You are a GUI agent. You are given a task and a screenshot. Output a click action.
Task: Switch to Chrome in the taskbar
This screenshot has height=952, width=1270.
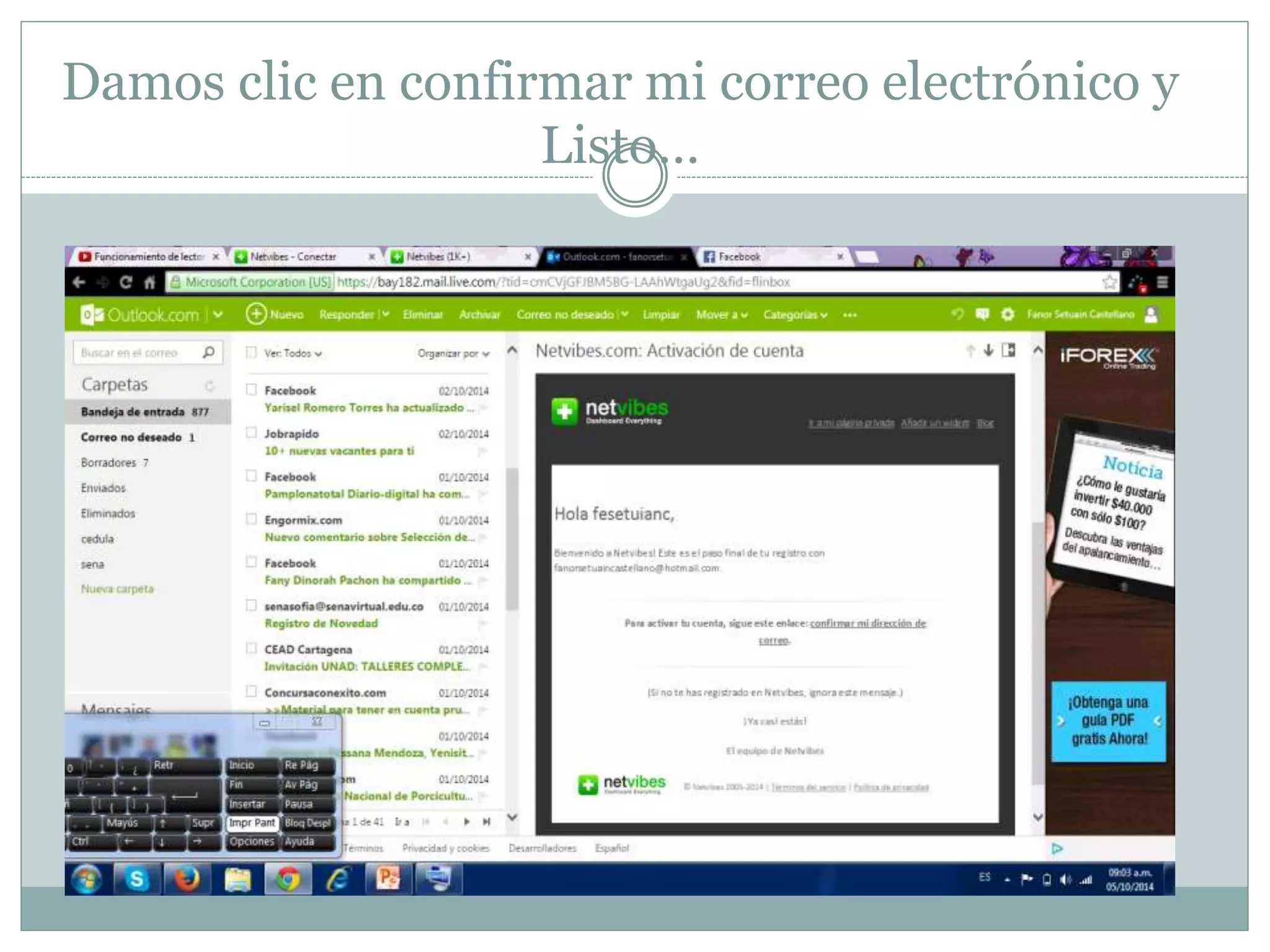[288, 879]
